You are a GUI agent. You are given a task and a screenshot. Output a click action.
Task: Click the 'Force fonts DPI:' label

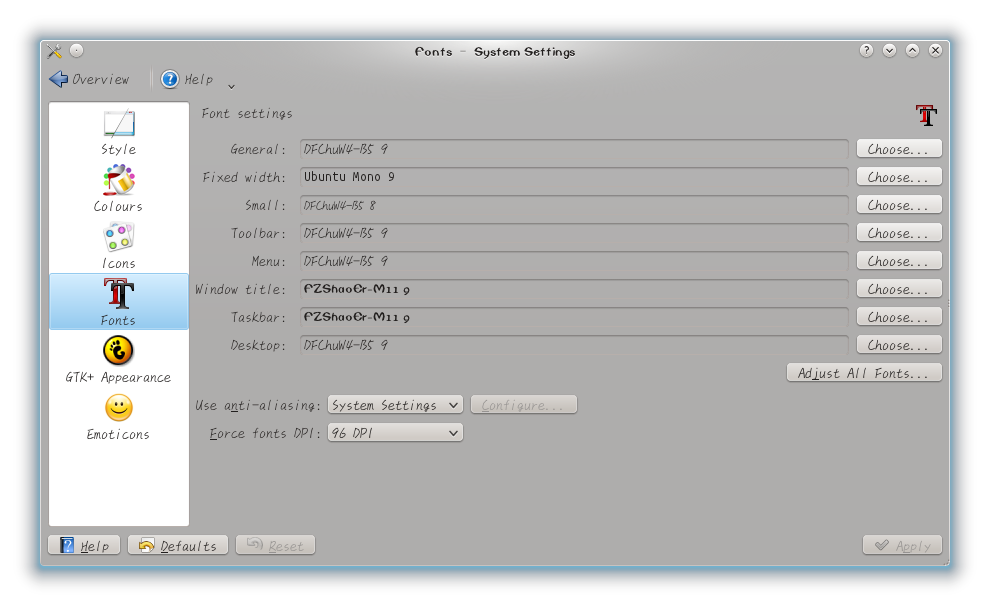(x=265, y=433)
